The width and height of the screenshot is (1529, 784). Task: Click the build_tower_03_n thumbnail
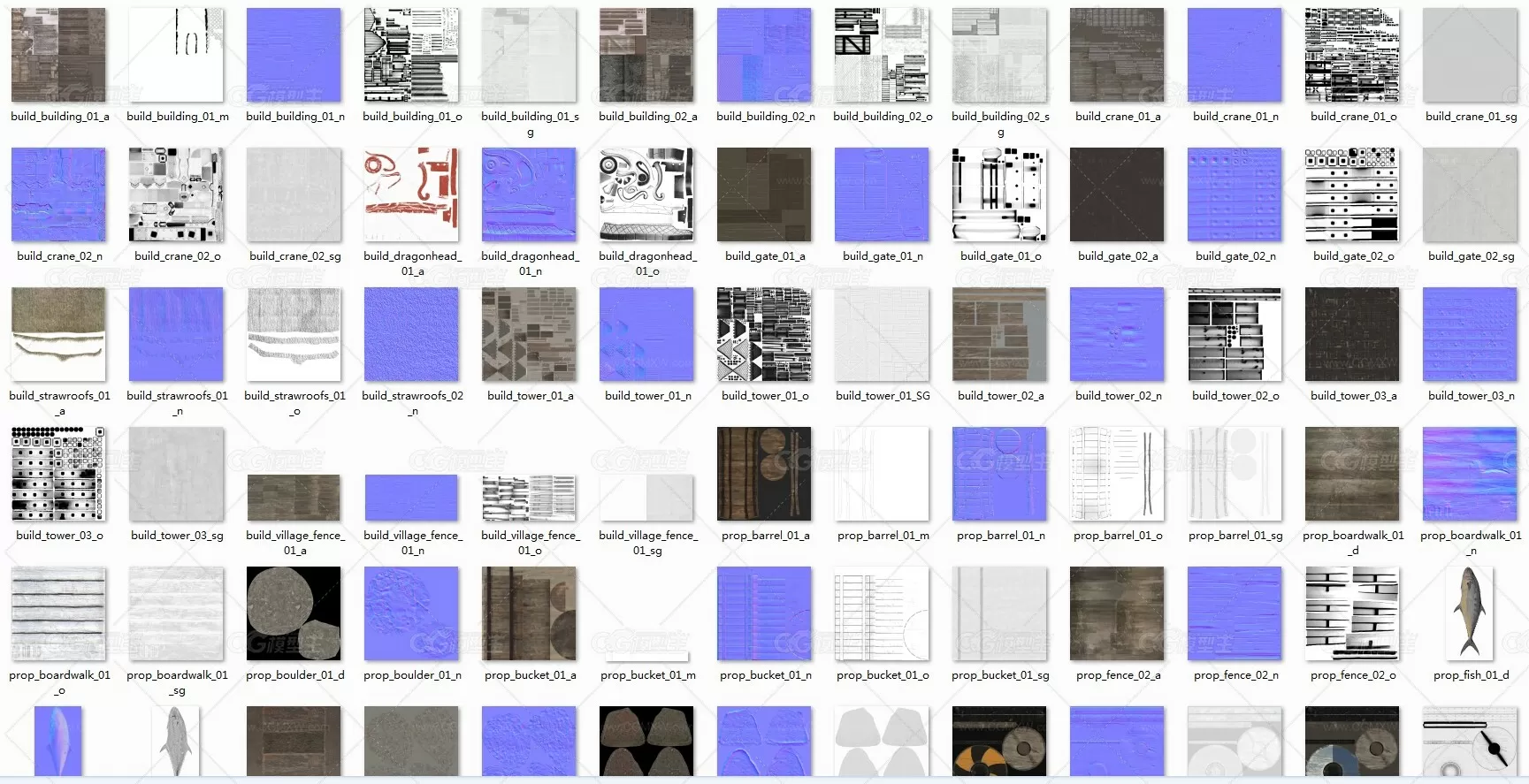tap(1470, 334)
